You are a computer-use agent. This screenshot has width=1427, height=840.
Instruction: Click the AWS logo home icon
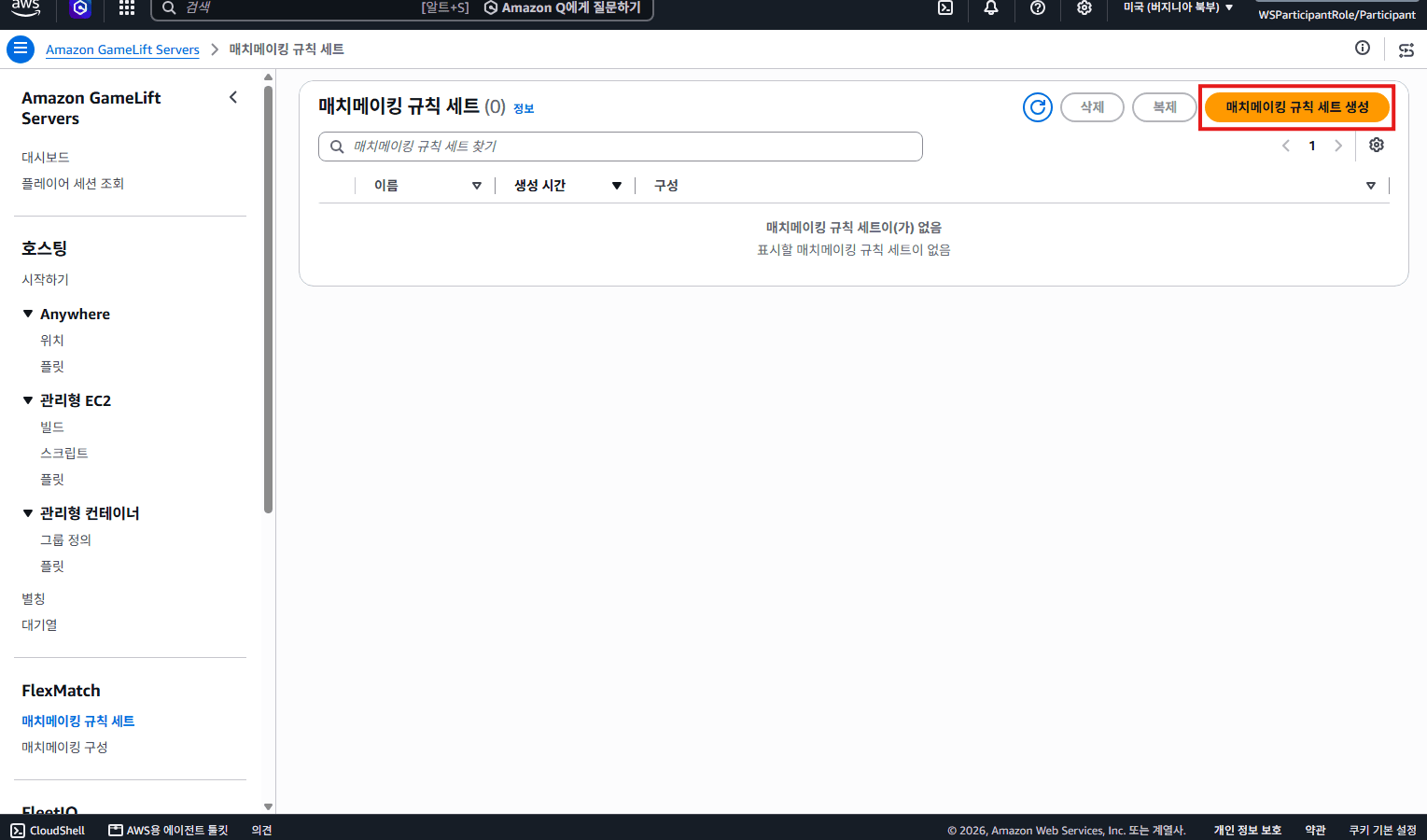(26, 7)
